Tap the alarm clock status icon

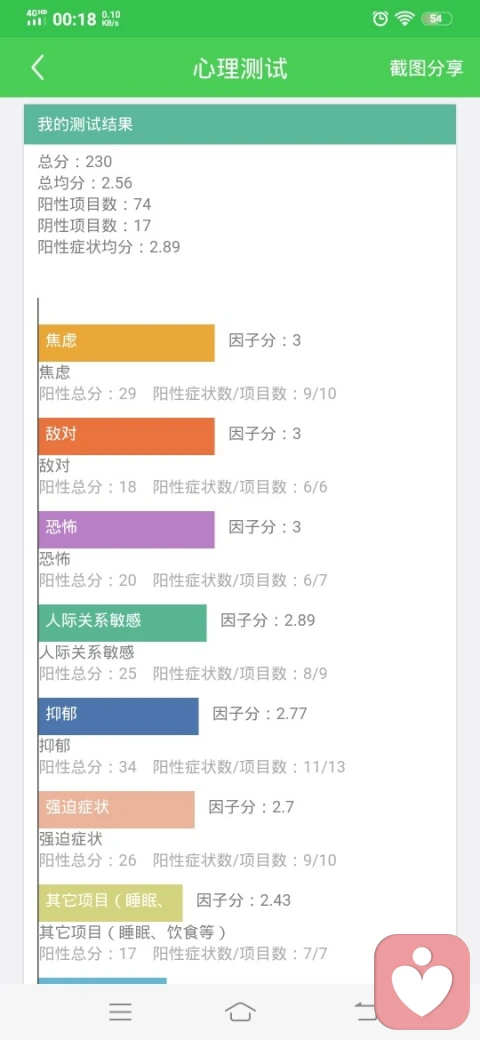(380, 19)
